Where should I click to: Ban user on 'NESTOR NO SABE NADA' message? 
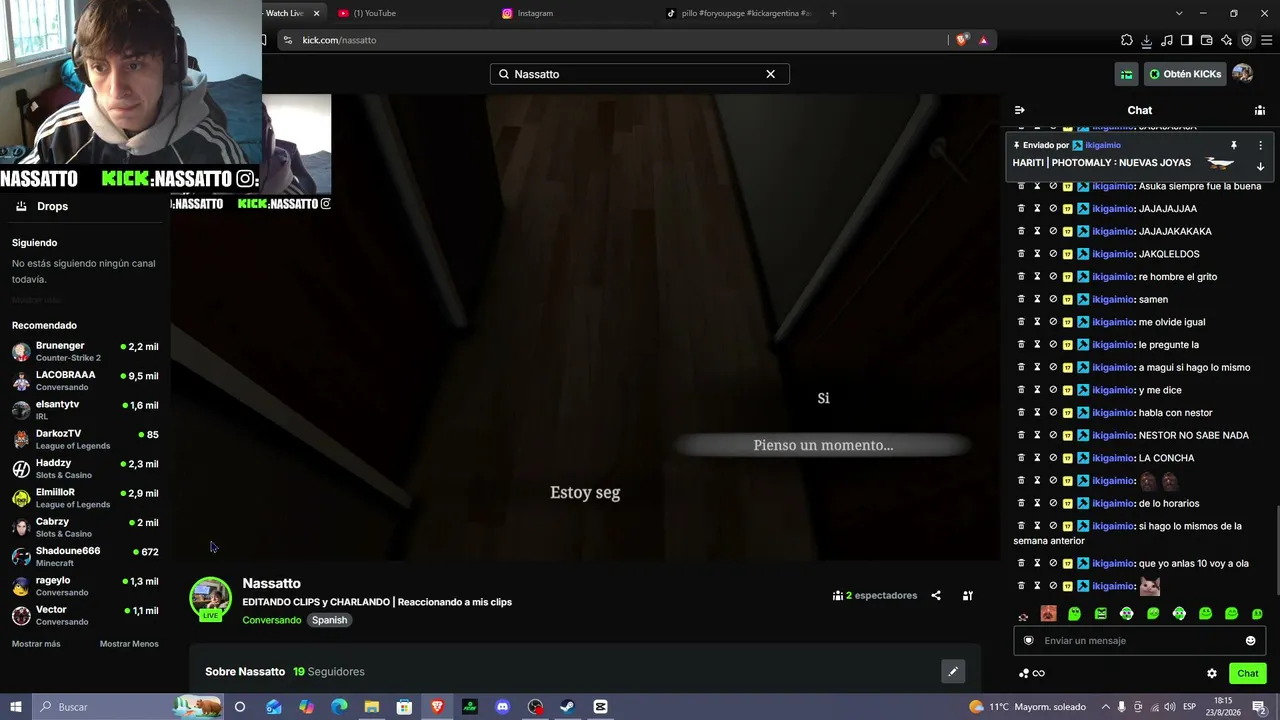1053,436
